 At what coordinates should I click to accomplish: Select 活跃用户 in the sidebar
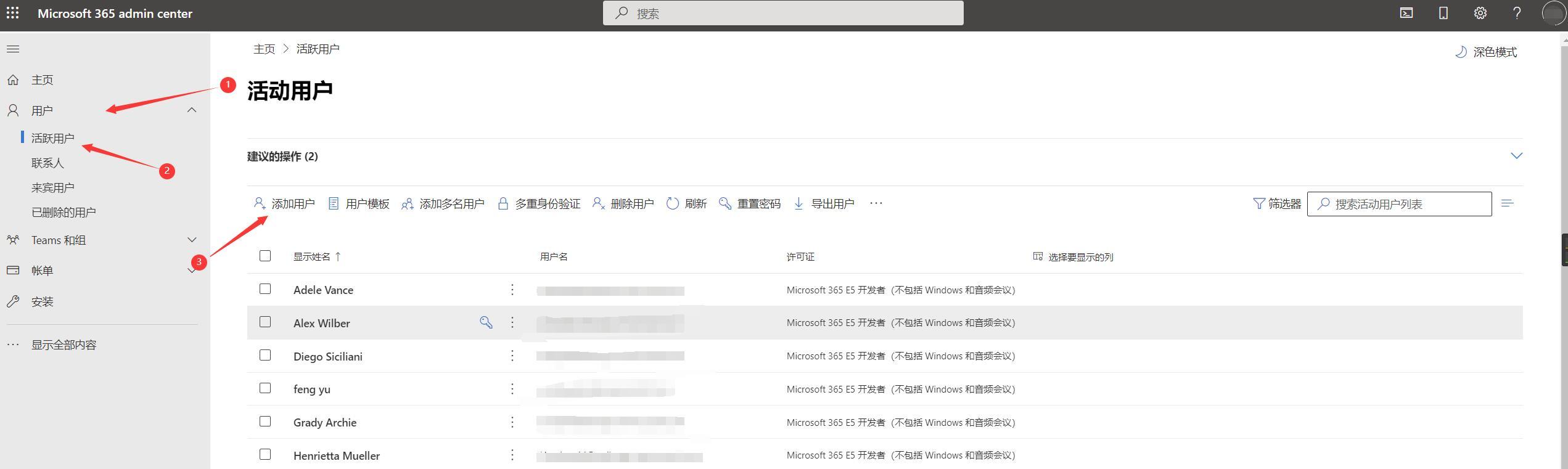[53, 138]
